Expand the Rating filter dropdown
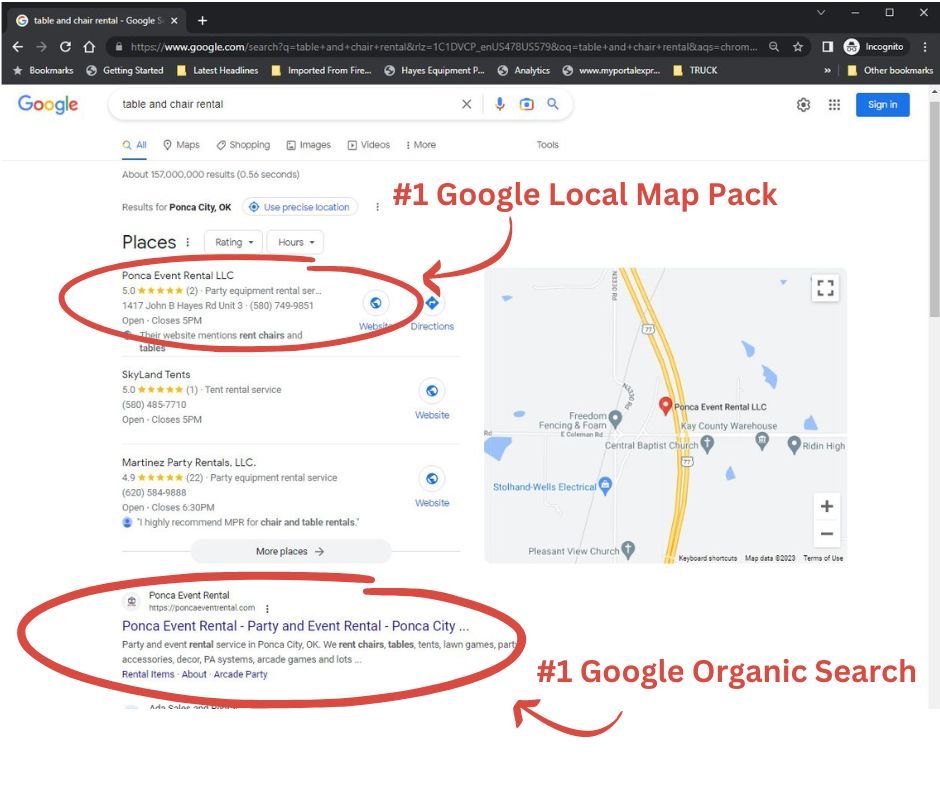940x788 pixels. [x=233, y=242]
